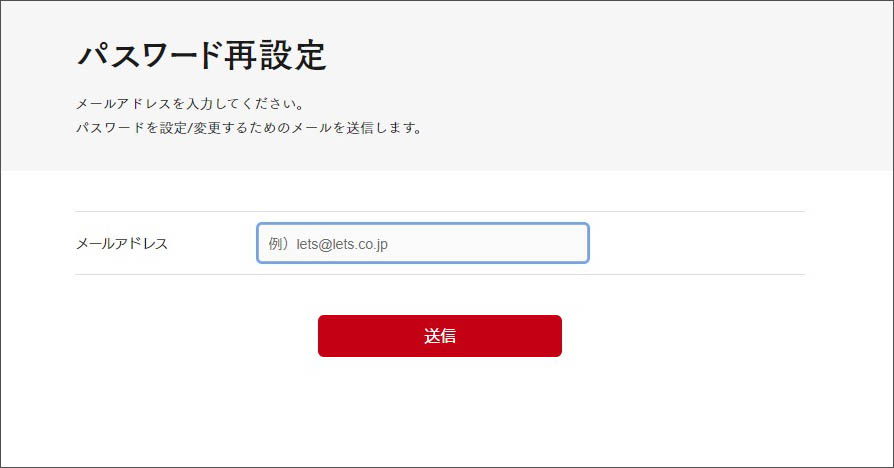Select the パスワード再設定 page heading
Screen dimensions: 894x468
point(202,55)
